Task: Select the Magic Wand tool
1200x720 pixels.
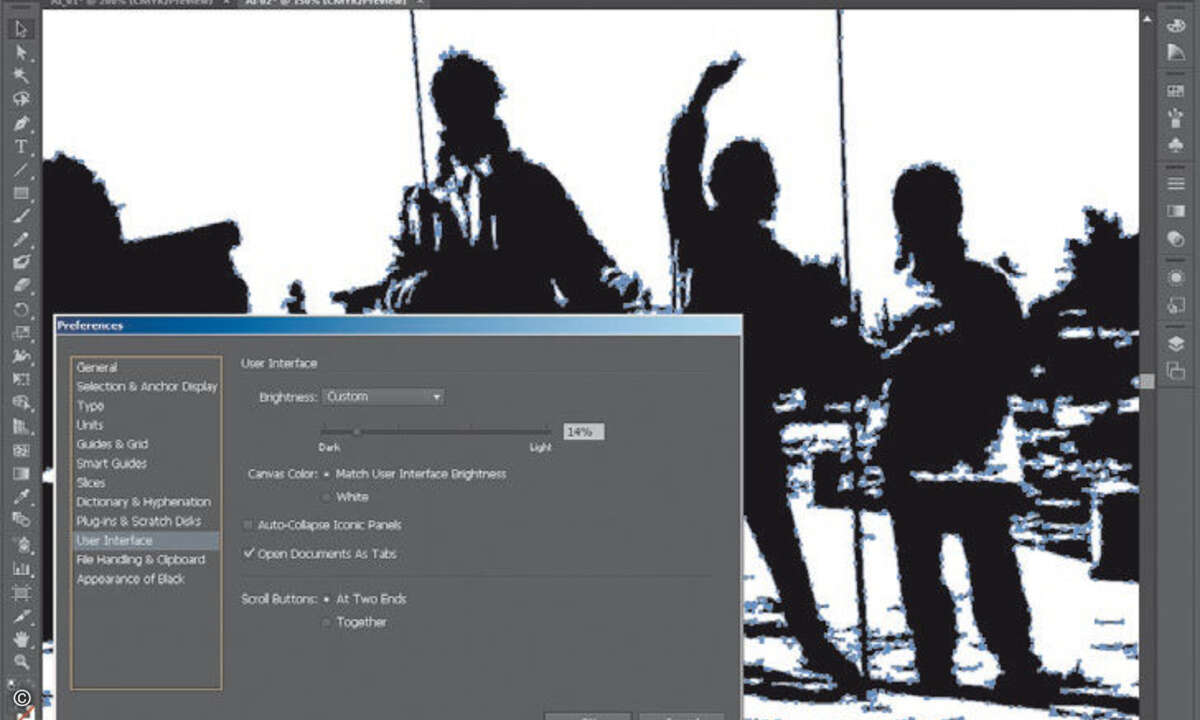Action: tap(20, 76)
